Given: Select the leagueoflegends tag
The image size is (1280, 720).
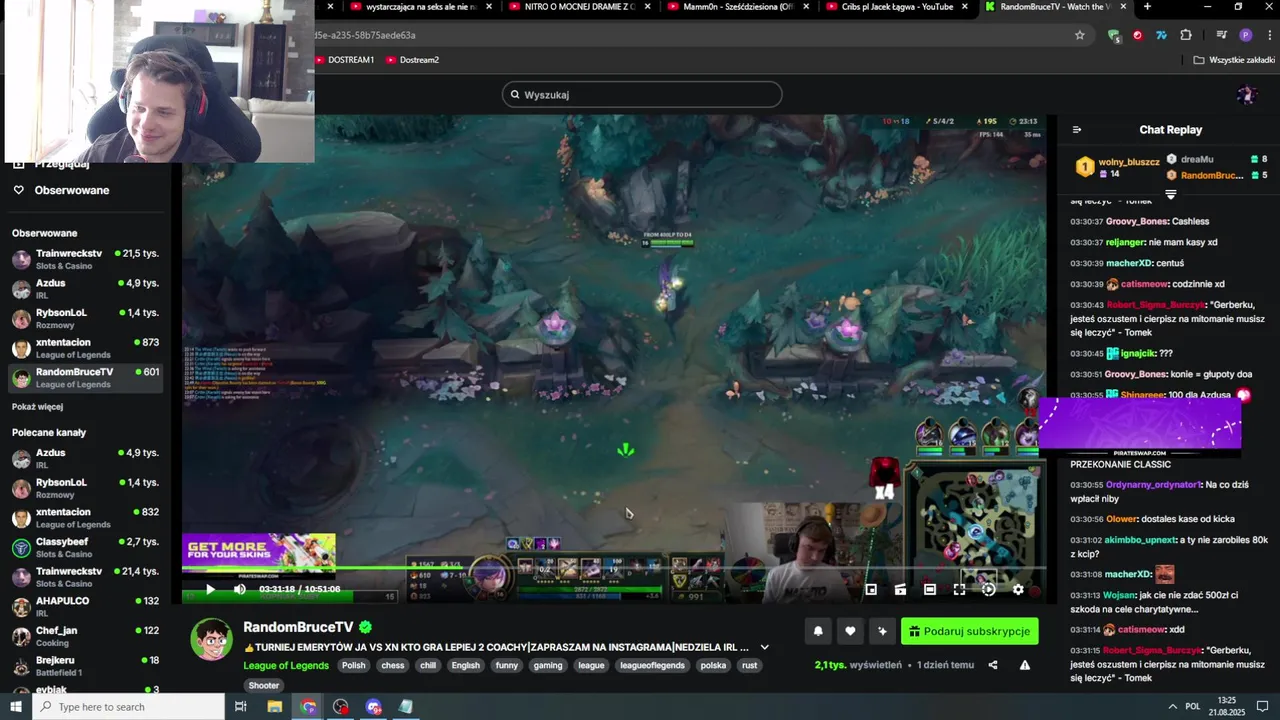Looking at the screenshot, I should tap(651, 666).
